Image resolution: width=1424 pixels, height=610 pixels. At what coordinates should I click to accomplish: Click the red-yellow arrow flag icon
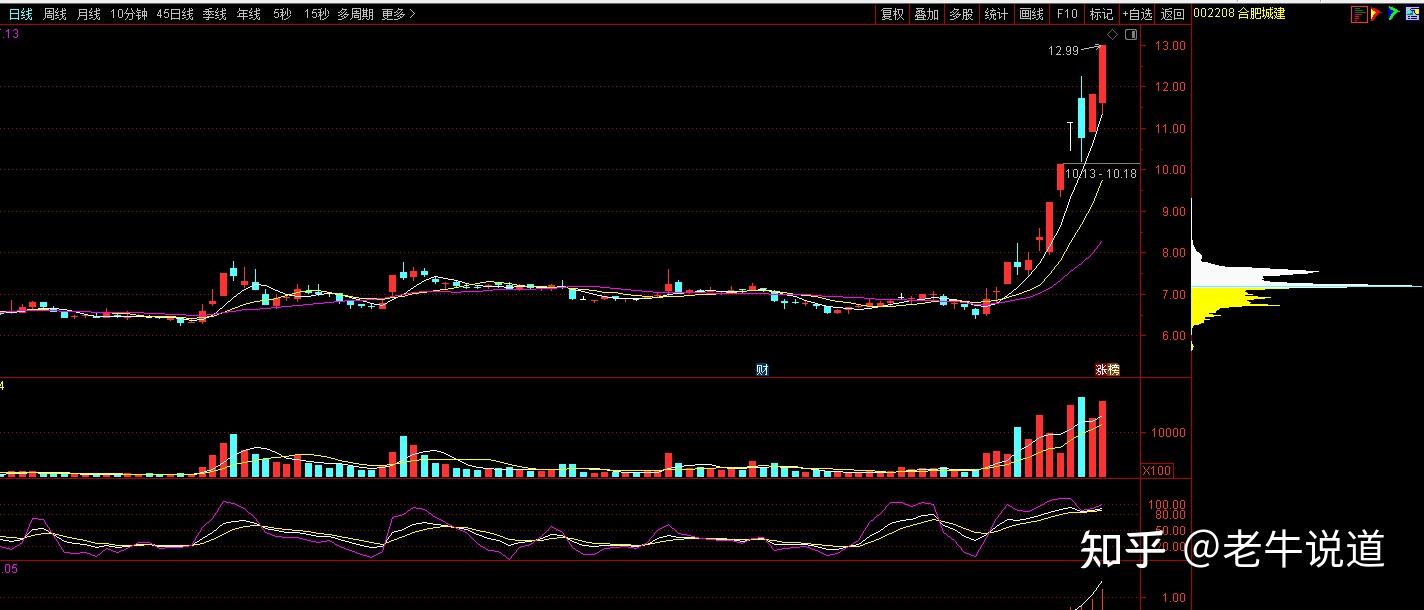[x=1377, y=14]
